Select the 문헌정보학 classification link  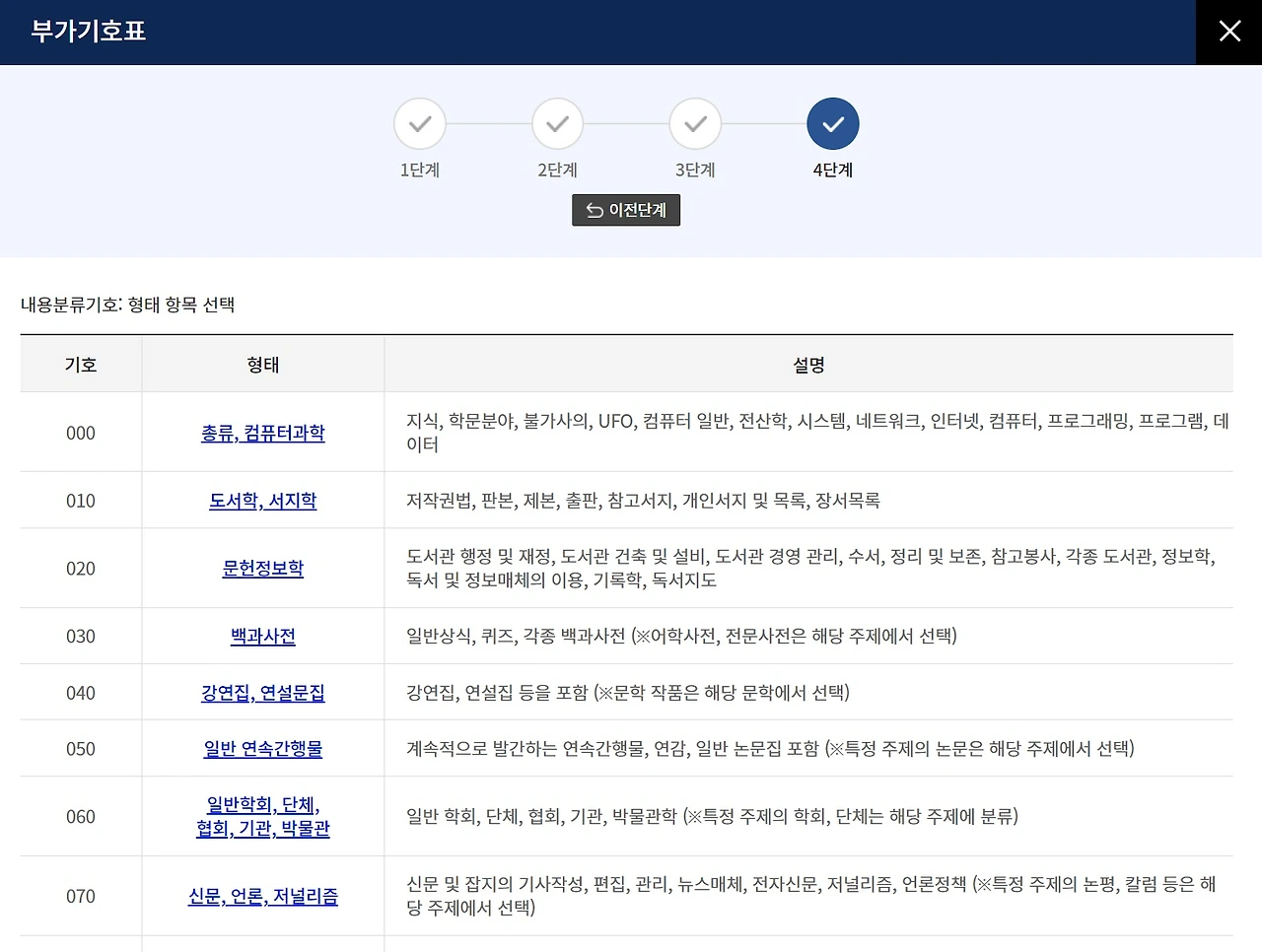[x=262, y=568]
